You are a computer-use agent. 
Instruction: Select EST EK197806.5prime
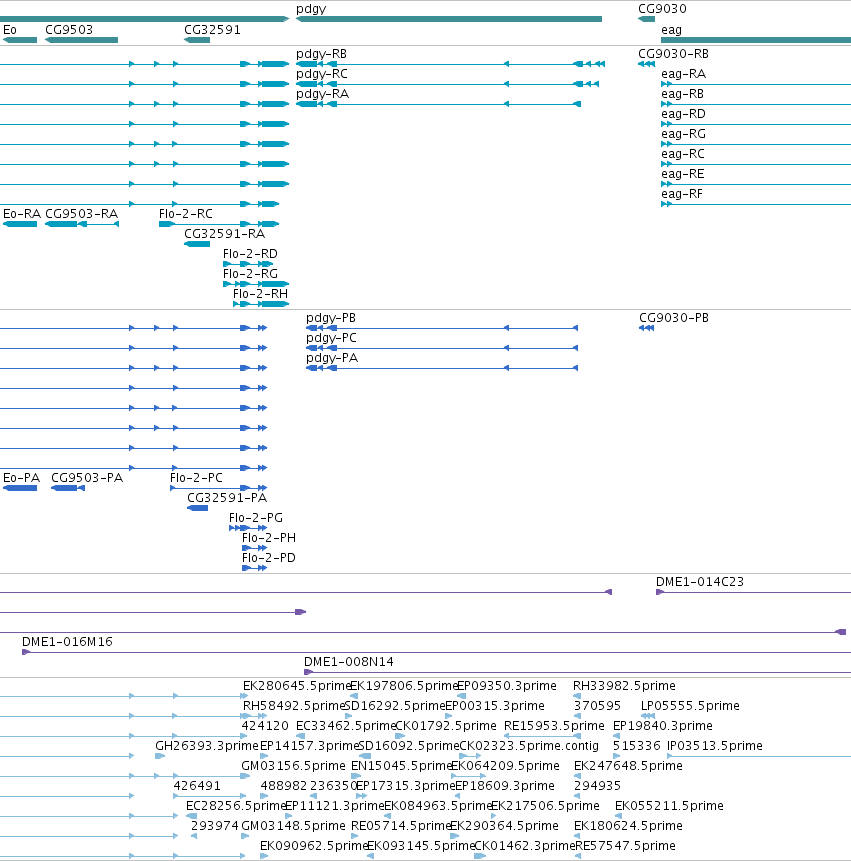354,696
